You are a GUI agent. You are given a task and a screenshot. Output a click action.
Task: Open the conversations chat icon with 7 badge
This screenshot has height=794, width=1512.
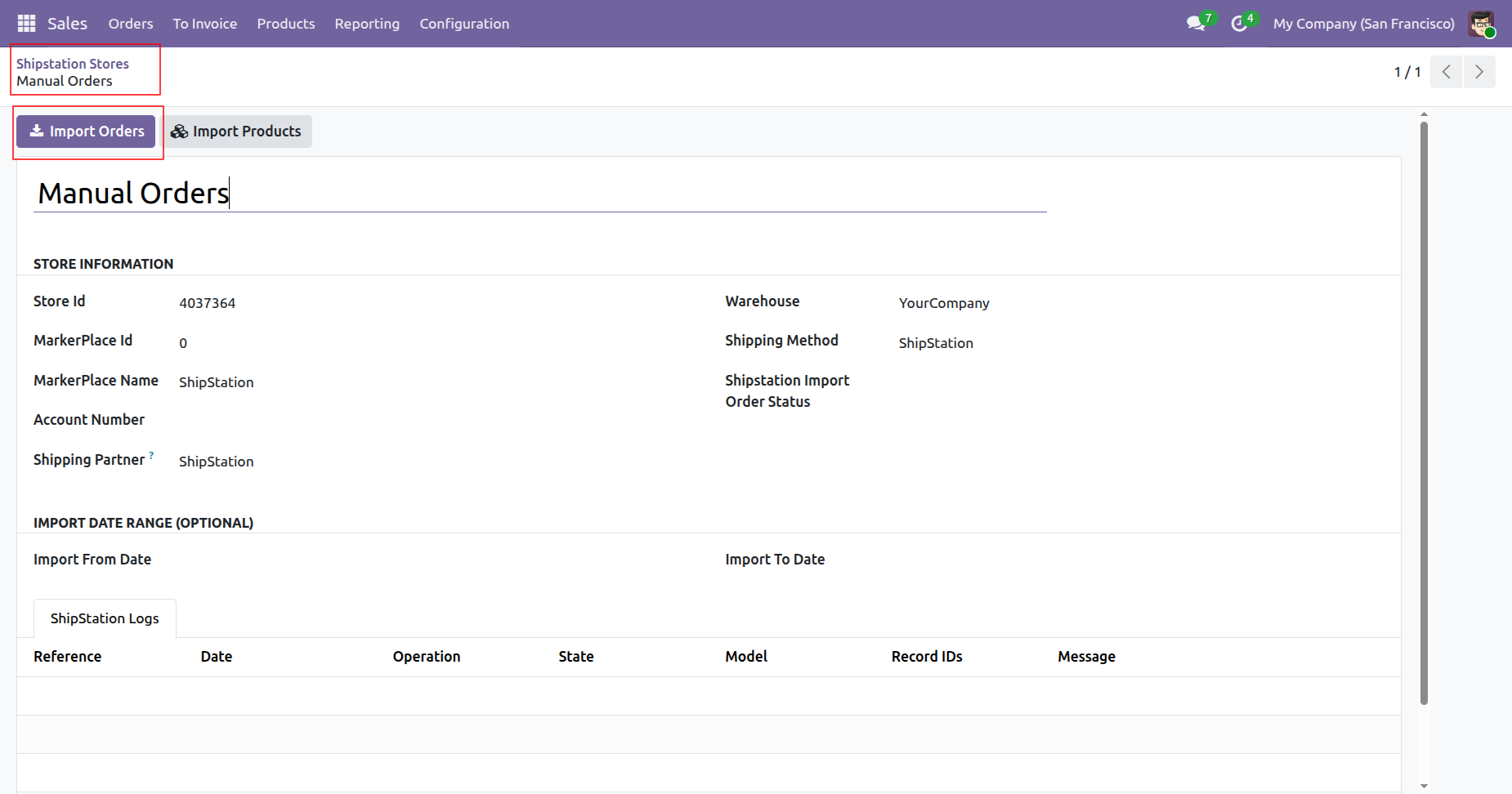[x=1201, y=22]
